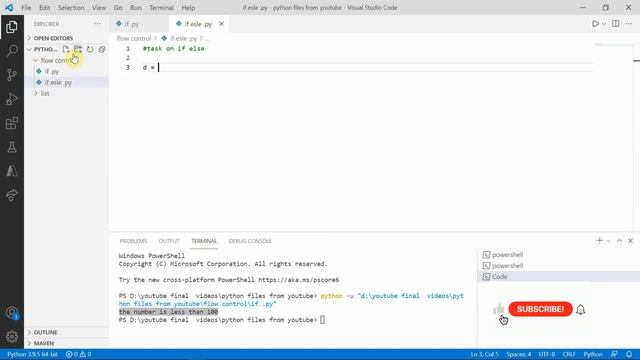Viewport: 640px width, 360px height.
Task: Switch to Debug Console tab
Action: click(250, 241)
